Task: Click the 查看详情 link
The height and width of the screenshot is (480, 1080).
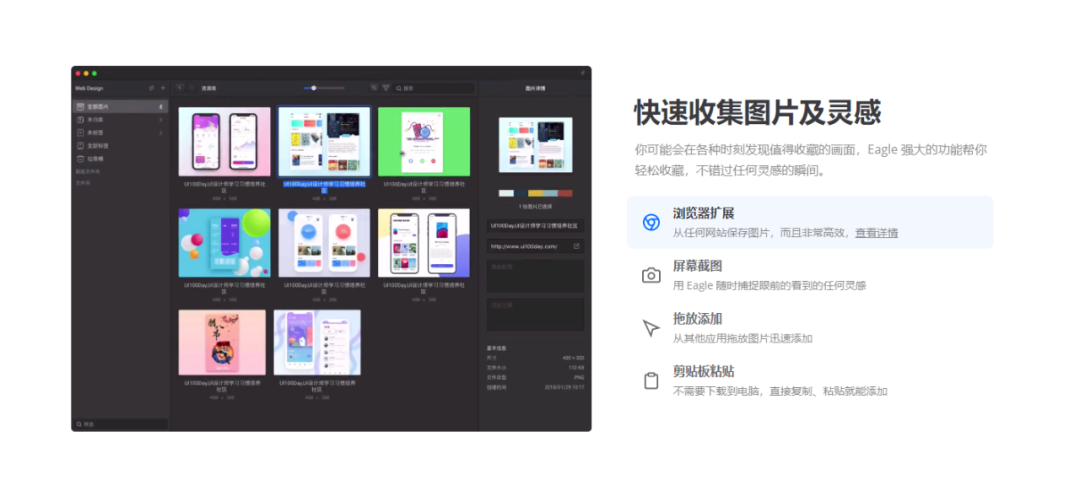Action: click(876, 233)
